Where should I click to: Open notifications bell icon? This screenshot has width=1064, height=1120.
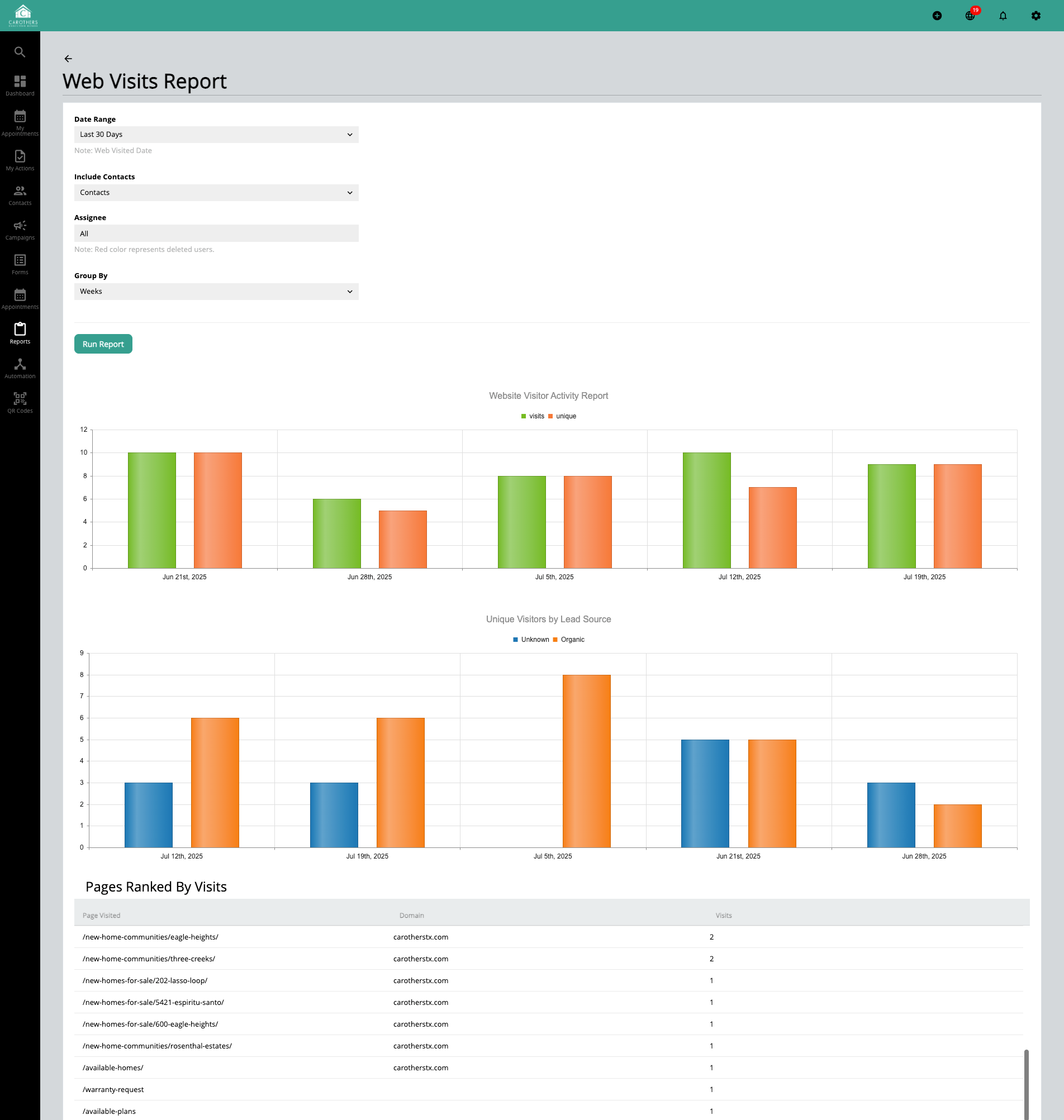[x=1003, y=16]
